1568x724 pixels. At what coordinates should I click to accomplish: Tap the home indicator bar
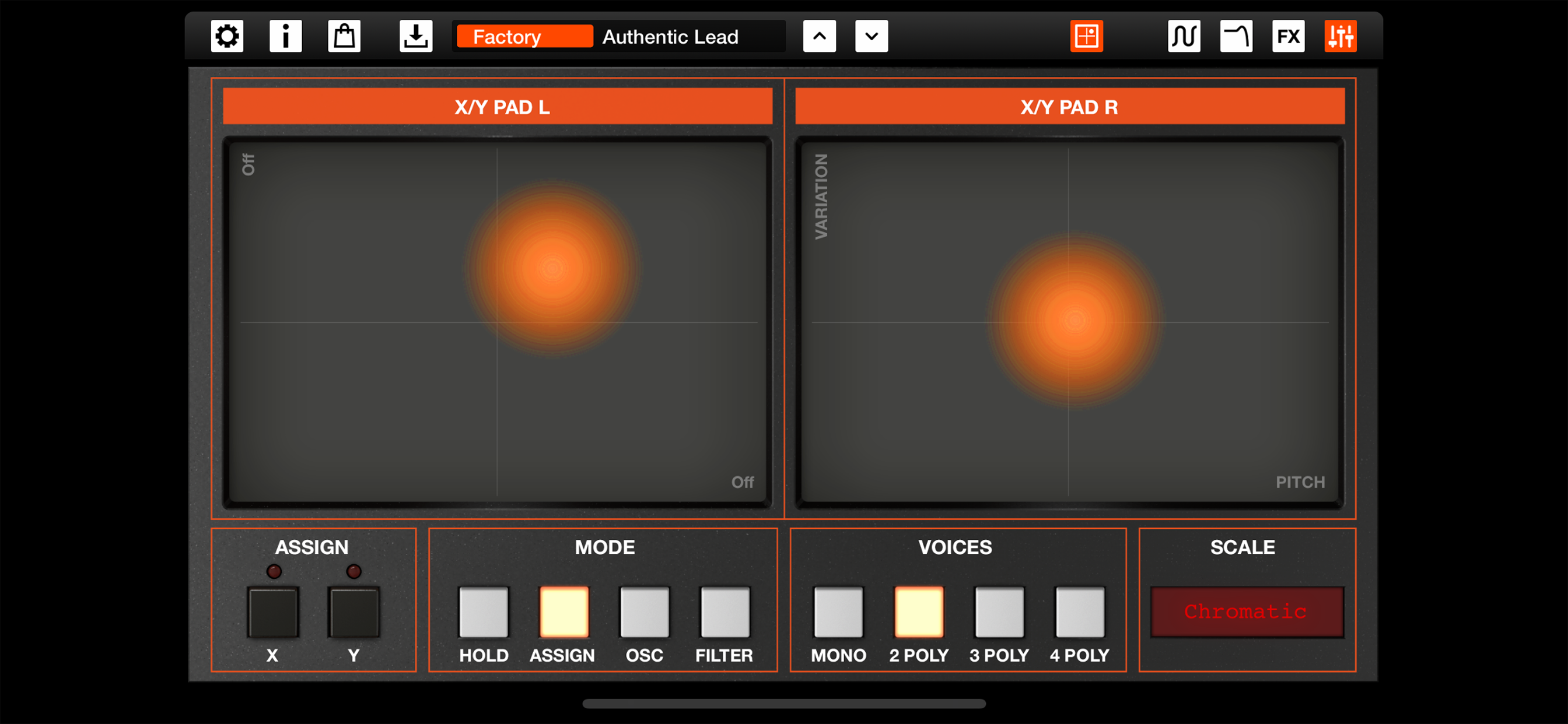pos(784,704)
